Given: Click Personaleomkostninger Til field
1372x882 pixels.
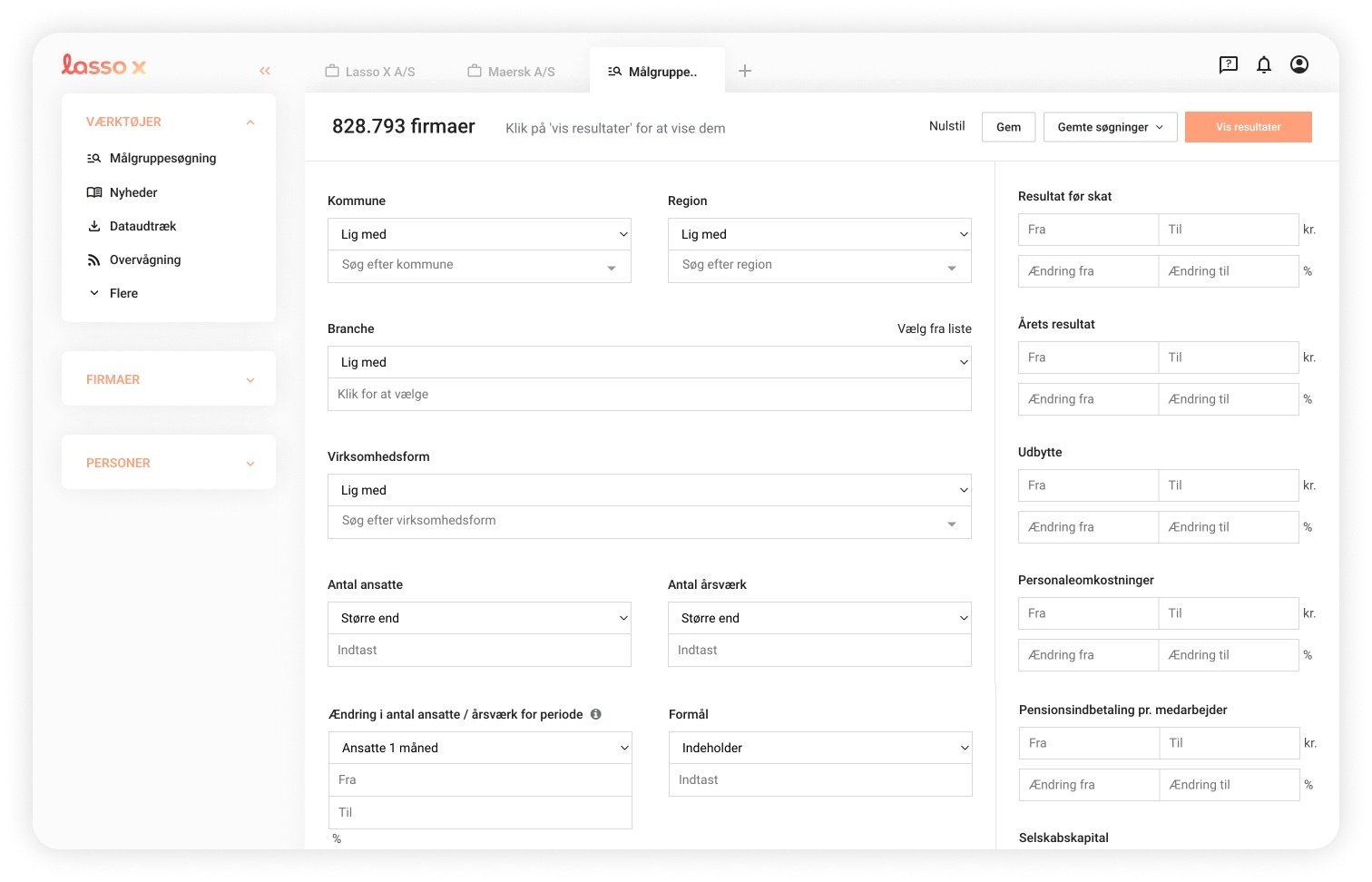Looking at the screenshot, I should click(1229, 613).
